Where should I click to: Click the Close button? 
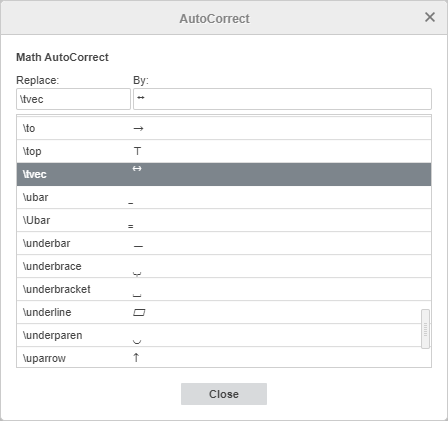(224, 394)
